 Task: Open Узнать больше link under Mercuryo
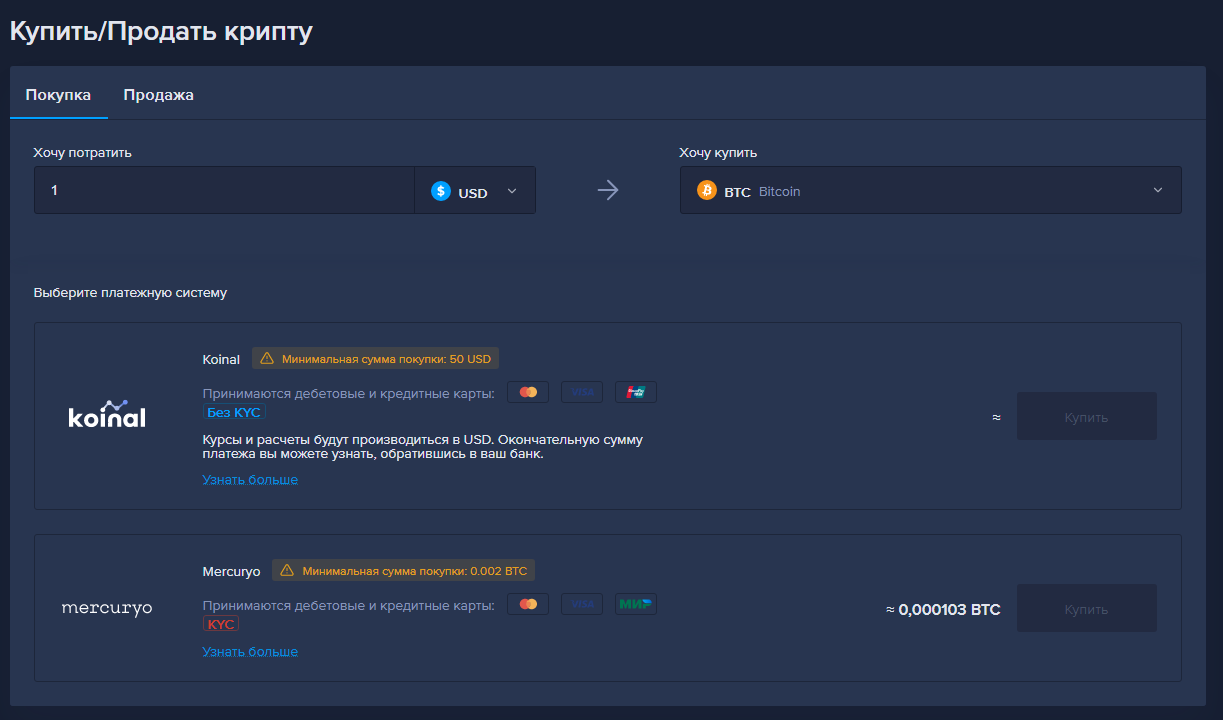250,652
